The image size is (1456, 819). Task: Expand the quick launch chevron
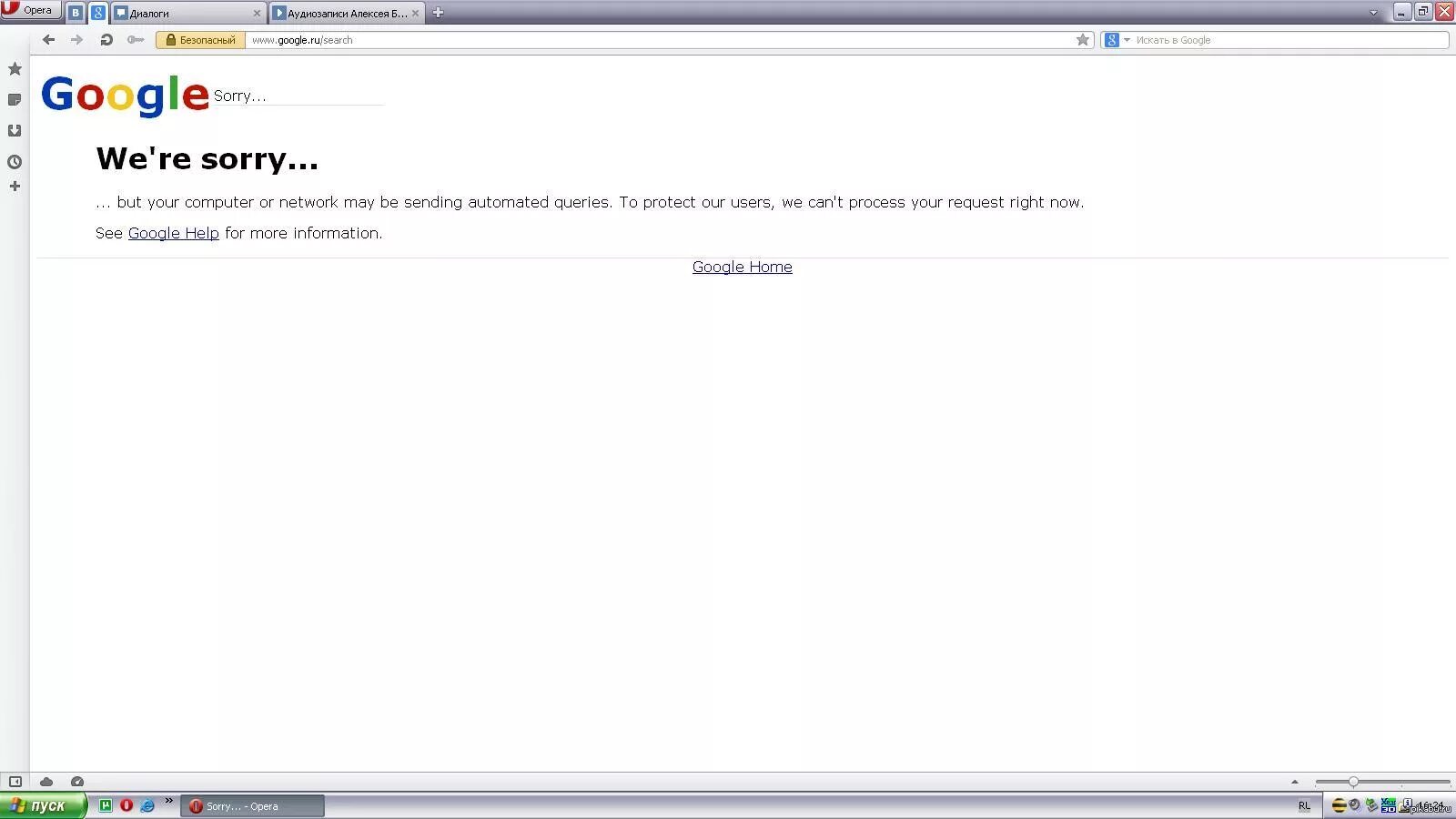(168, 801)
